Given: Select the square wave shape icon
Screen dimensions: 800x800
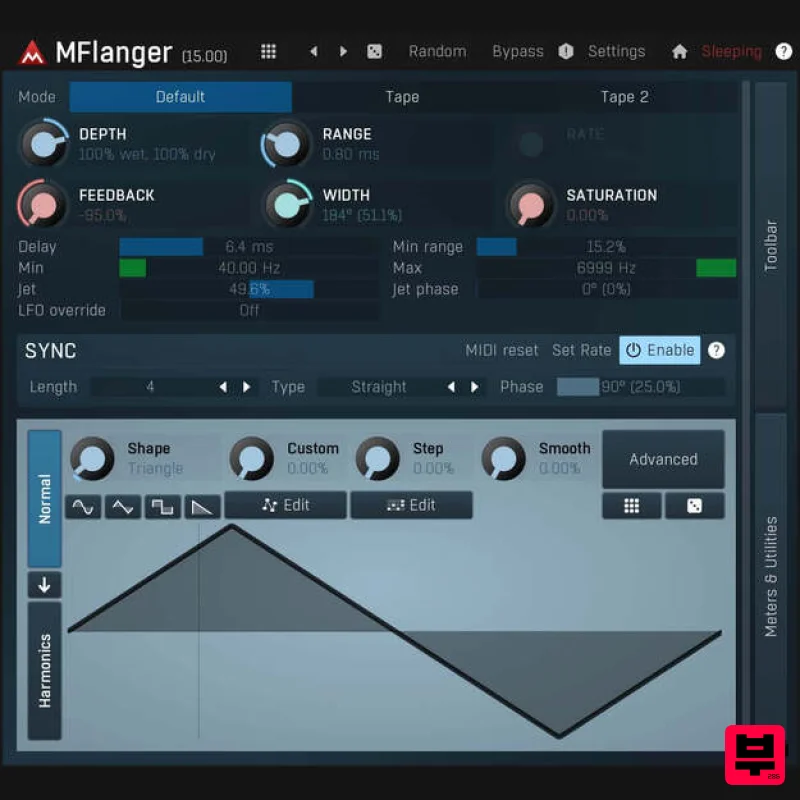Looking at the screenshot, I should click(162, 507).
